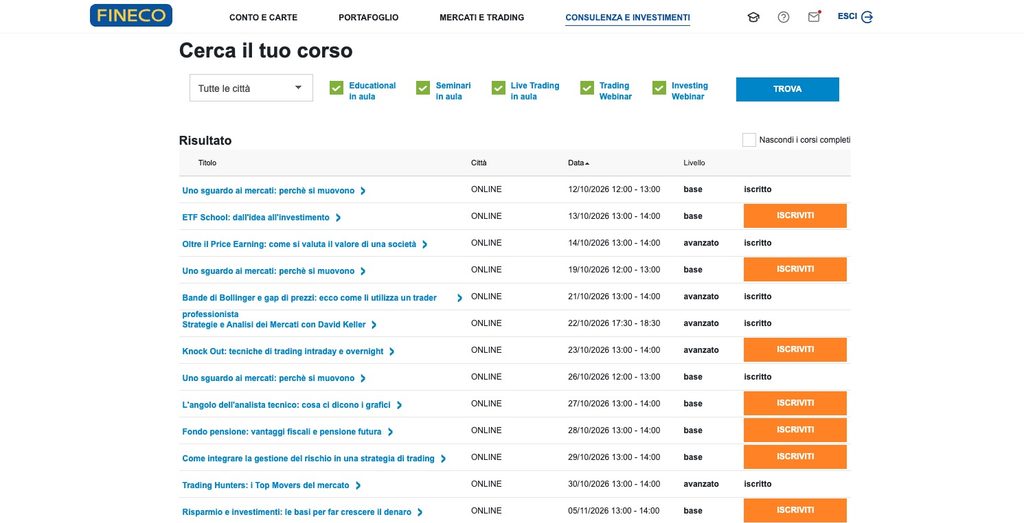Open ETF School: dall'idea all'investimento link
The width and height of the screenshot is (1024, 523).
pyautogui.click(x=256, y=217)
